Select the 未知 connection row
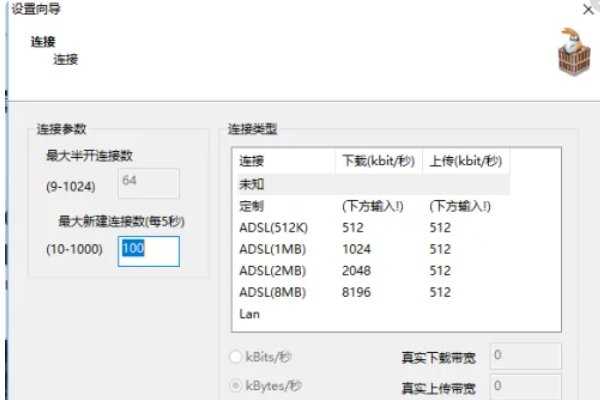This screenshot has height=400, width=600. pos(373,184)
